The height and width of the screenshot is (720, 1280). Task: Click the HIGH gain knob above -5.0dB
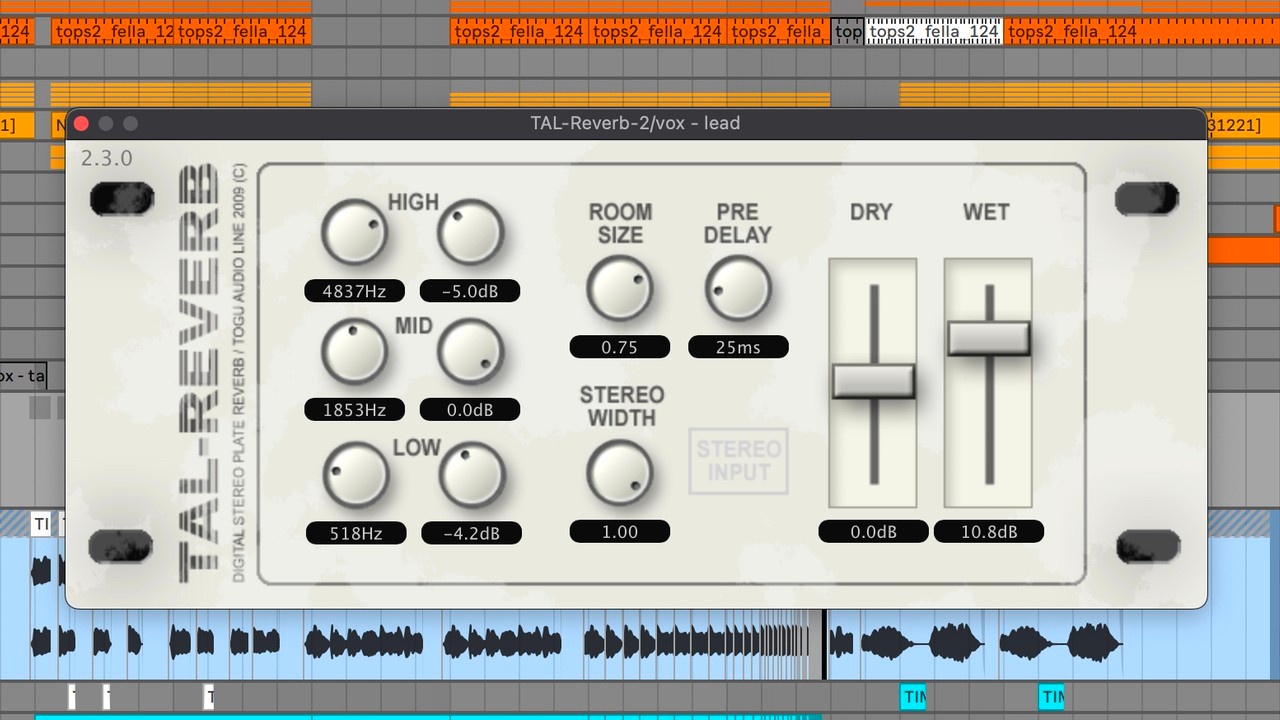point(470,231)
